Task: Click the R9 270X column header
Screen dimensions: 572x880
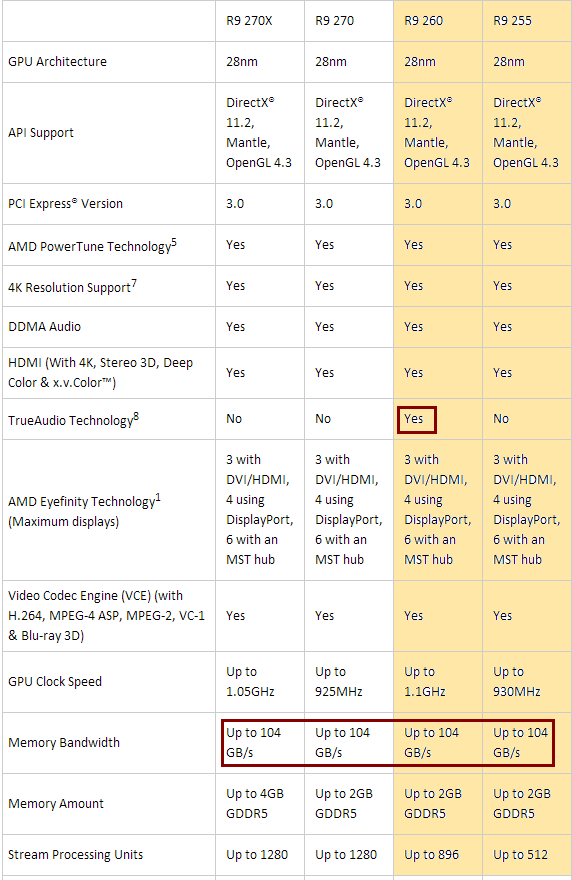Action: click(249, 21)
